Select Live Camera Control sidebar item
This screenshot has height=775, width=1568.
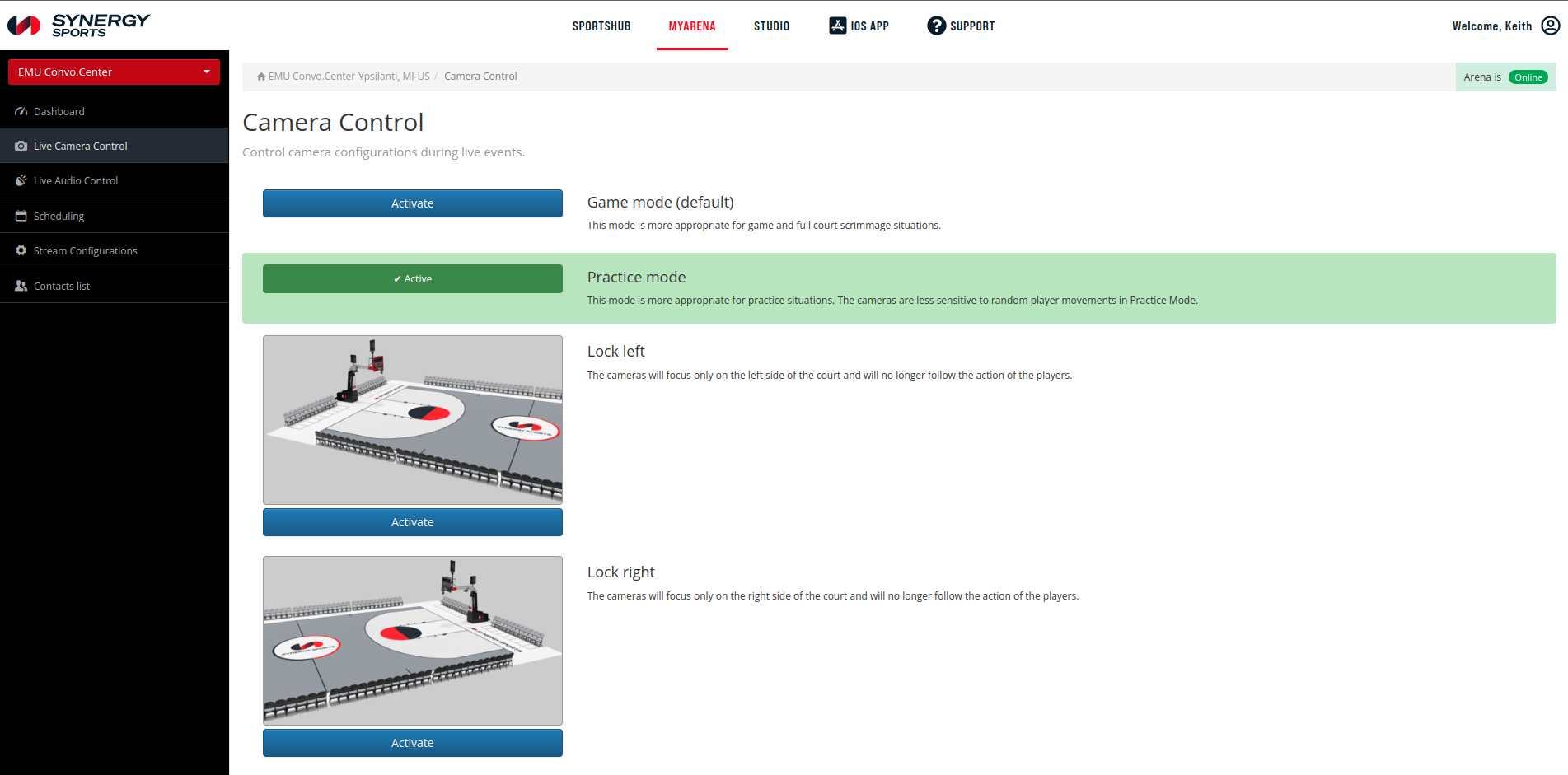coord(115,146)
